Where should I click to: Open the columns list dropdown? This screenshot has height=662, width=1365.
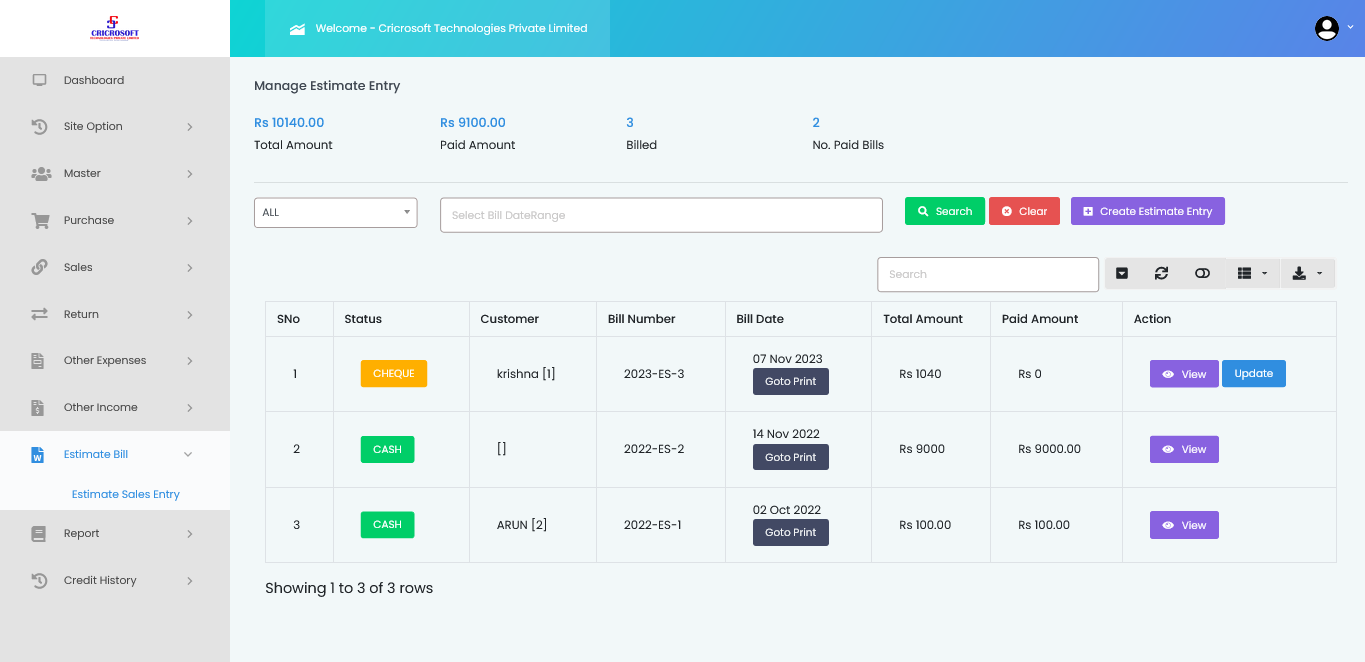pos(1252,273)
